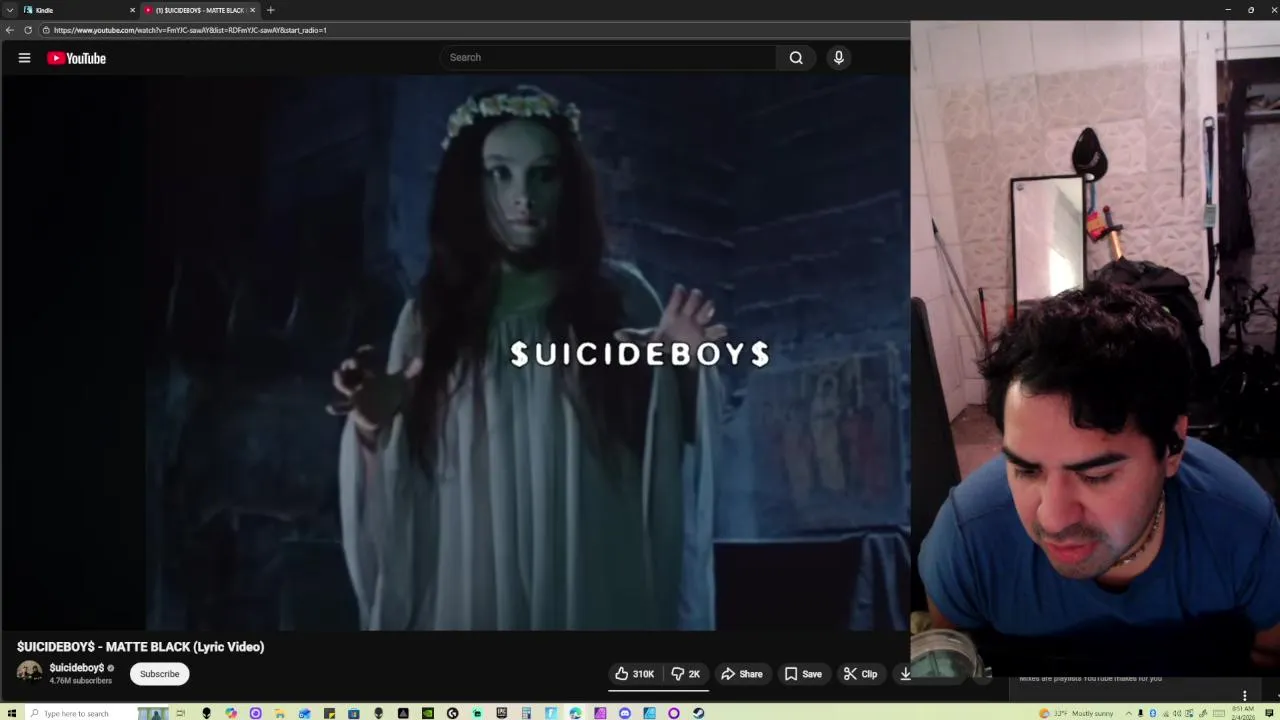
Task: View site info lock icon
Action: [x=46, y=30]
